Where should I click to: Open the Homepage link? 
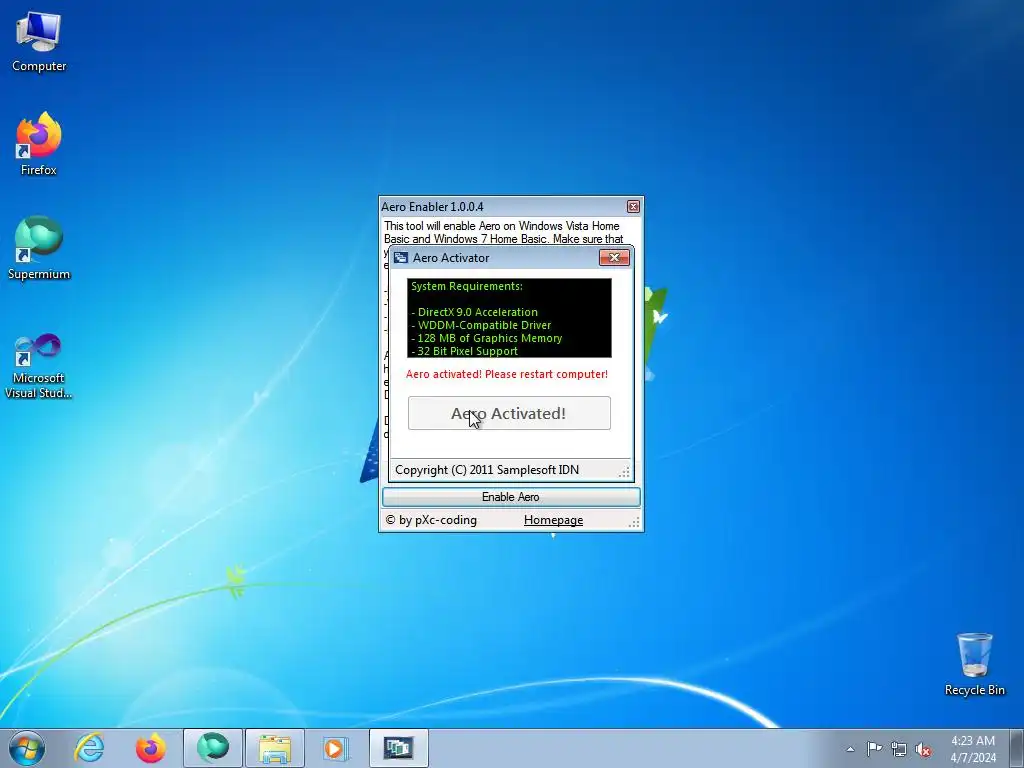[x=553, y=520]
